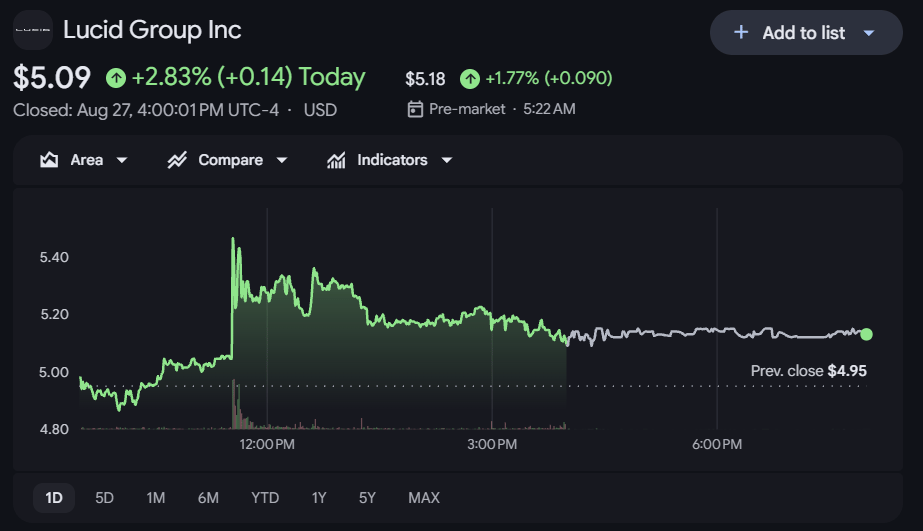
Task: Click the Indicators chart icon
Action: click(336, 160)
